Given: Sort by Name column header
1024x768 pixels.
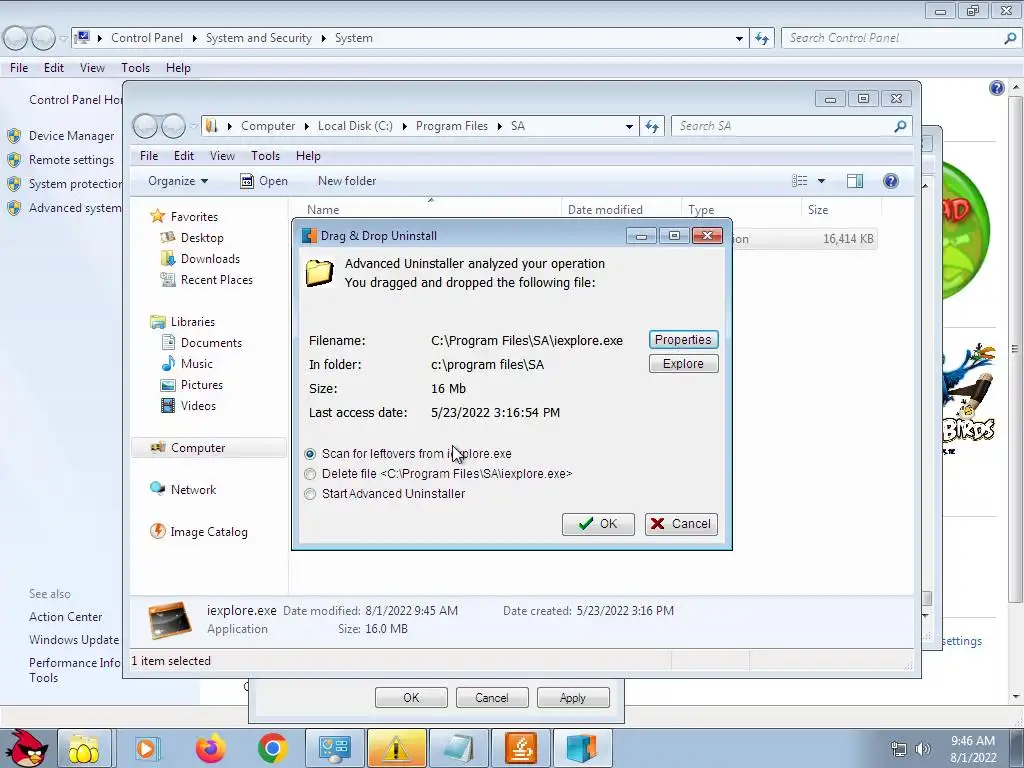Looking at the screenshot, I should pos(431,210).
